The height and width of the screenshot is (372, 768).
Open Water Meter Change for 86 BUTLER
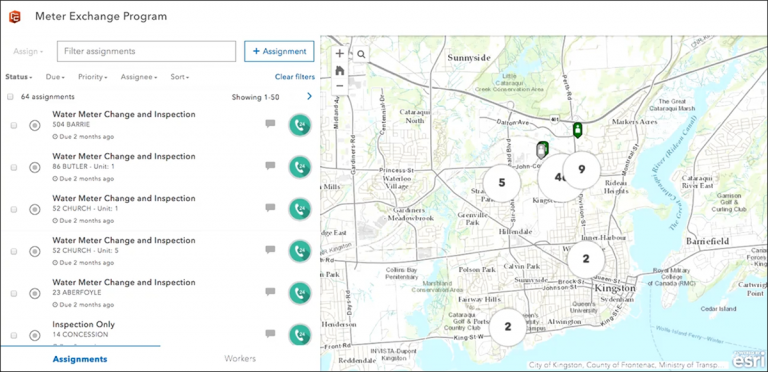[124, 157]
